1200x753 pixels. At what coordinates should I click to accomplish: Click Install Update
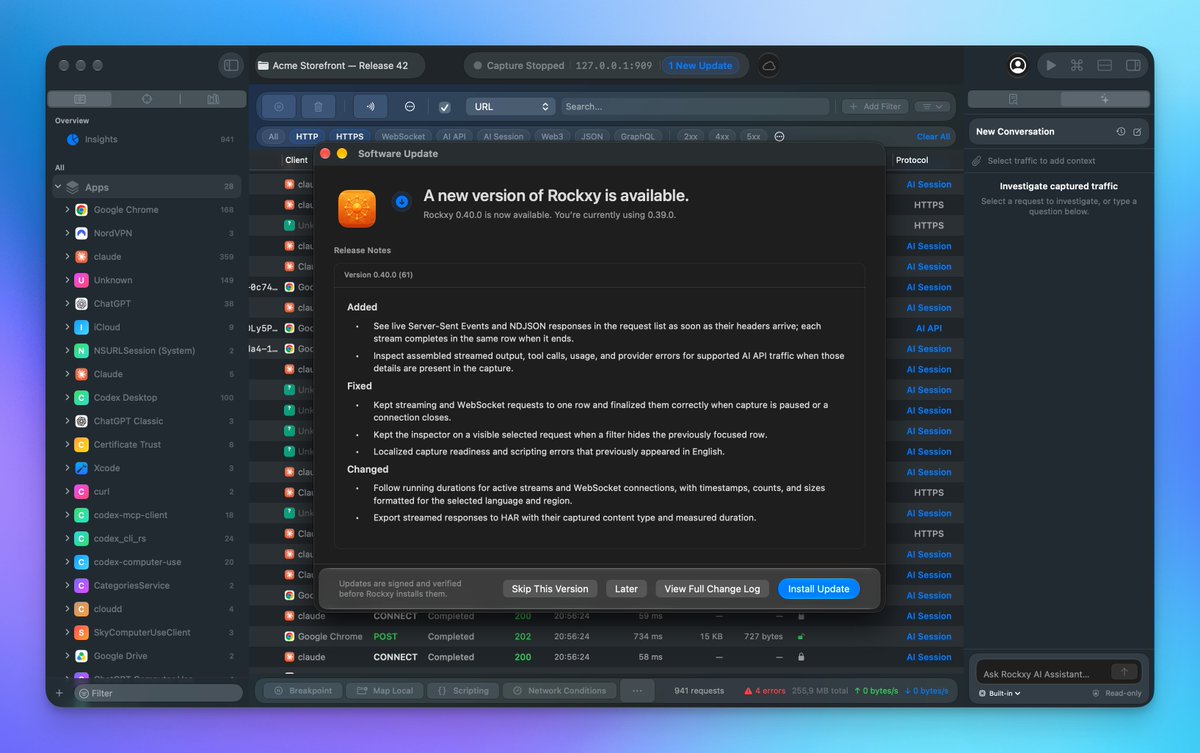coord(819,589)
